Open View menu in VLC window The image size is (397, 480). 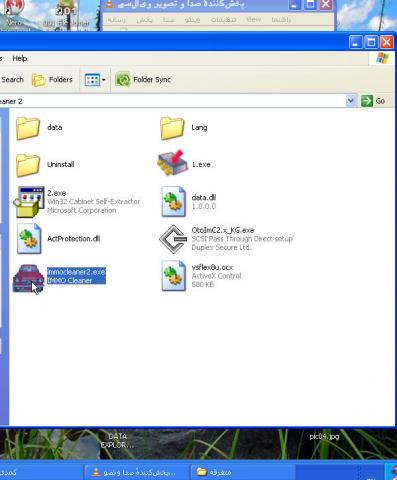[x=253, y=20]
